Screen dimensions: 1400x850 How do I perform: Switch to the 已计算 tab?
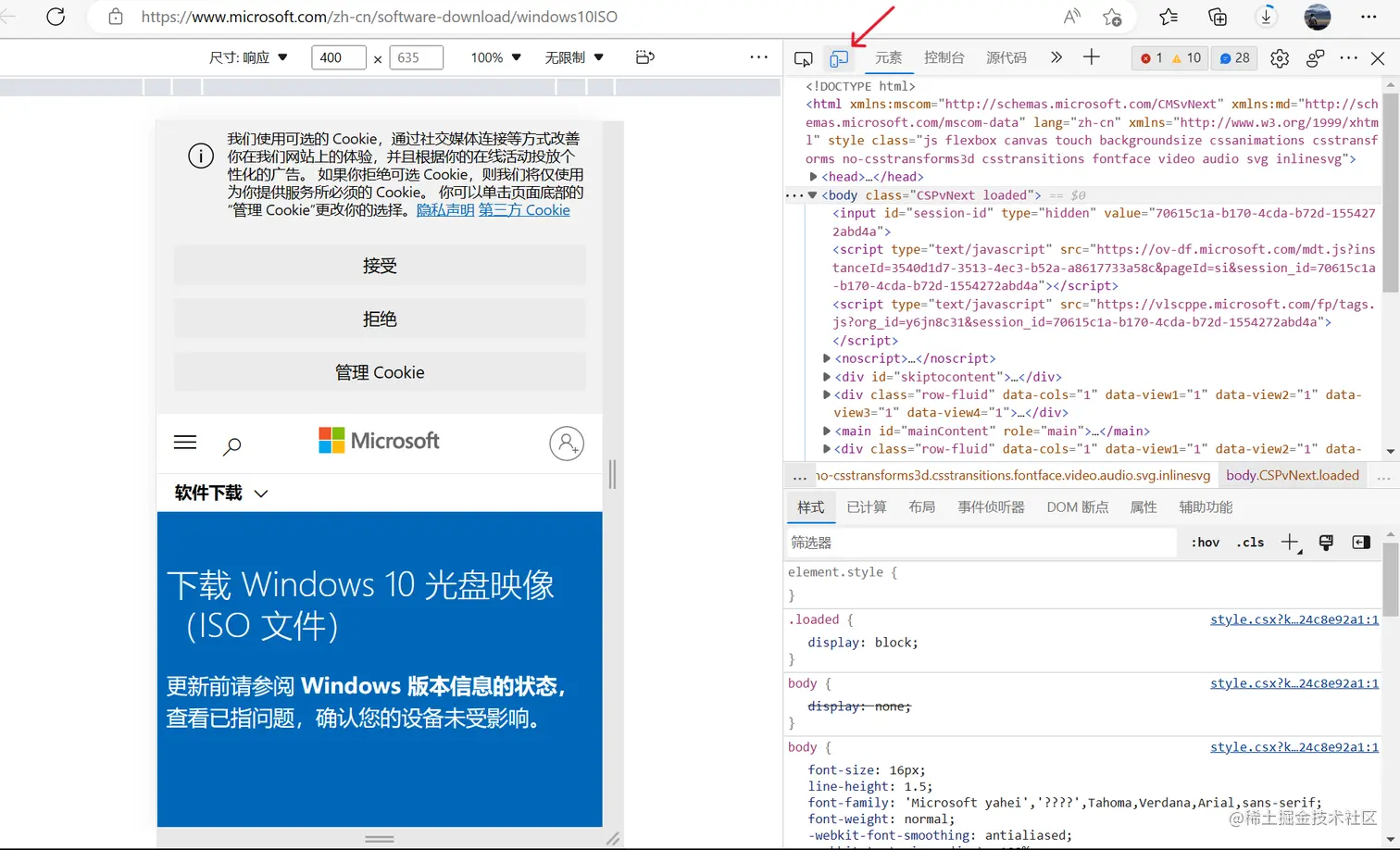(x=867, y=507)
